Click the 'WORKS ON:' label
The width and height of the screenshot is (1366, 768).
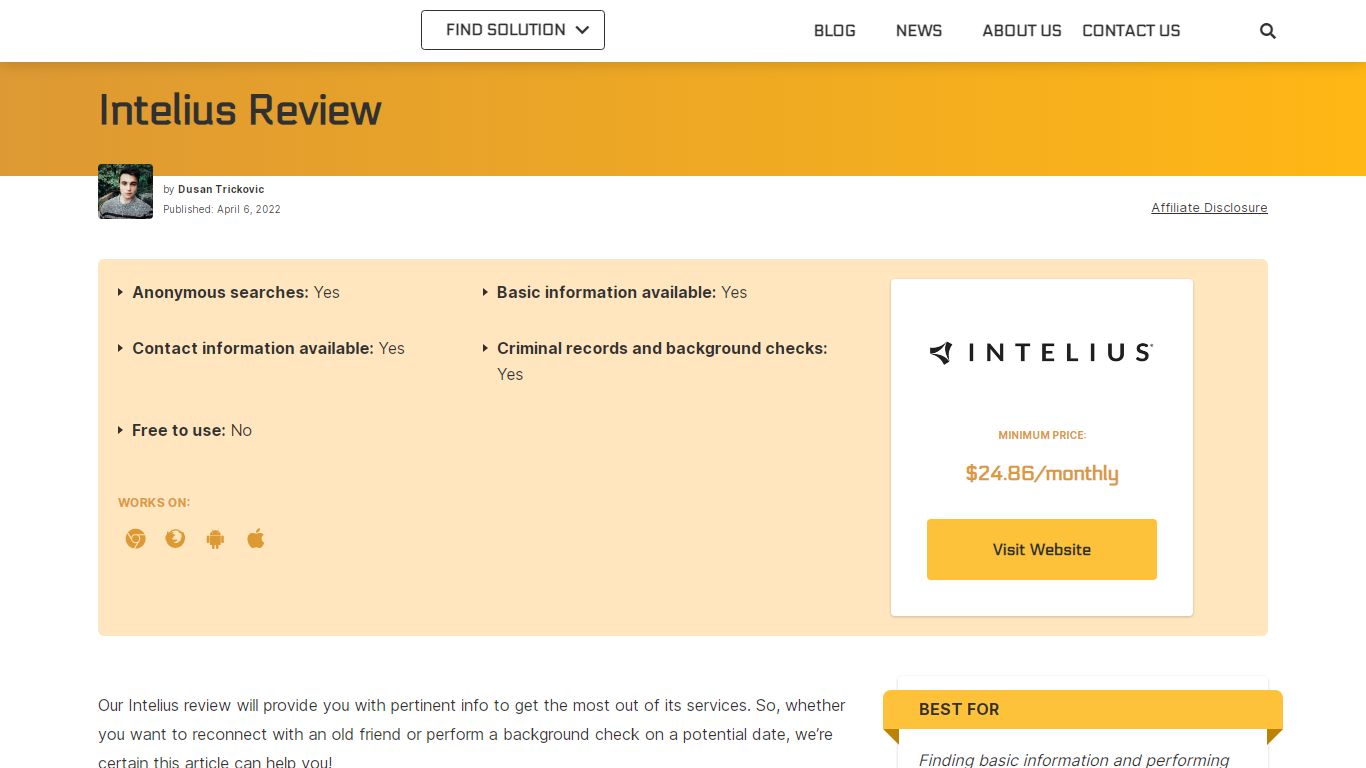click(x=154, y=503)
